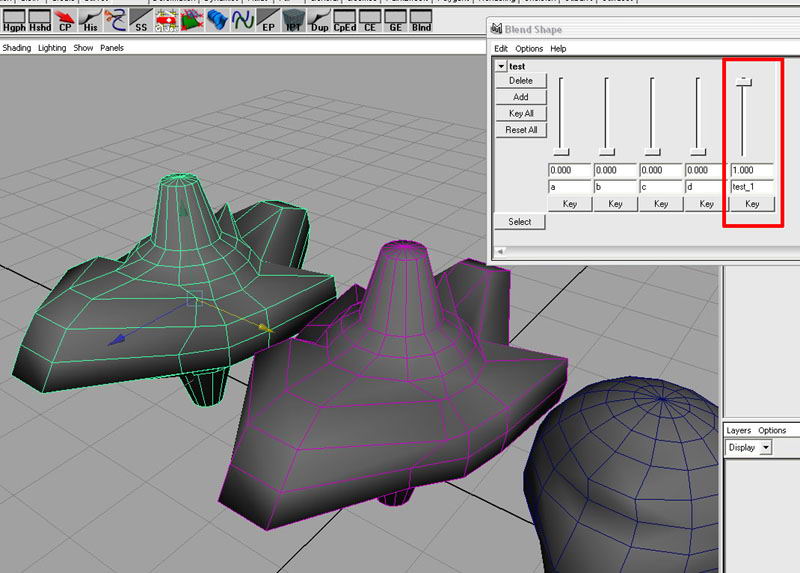This screenshot has width=800, height=573.
Task: Click the target name field 'b'
Action: pyautogui.click(x=615, y=187)
